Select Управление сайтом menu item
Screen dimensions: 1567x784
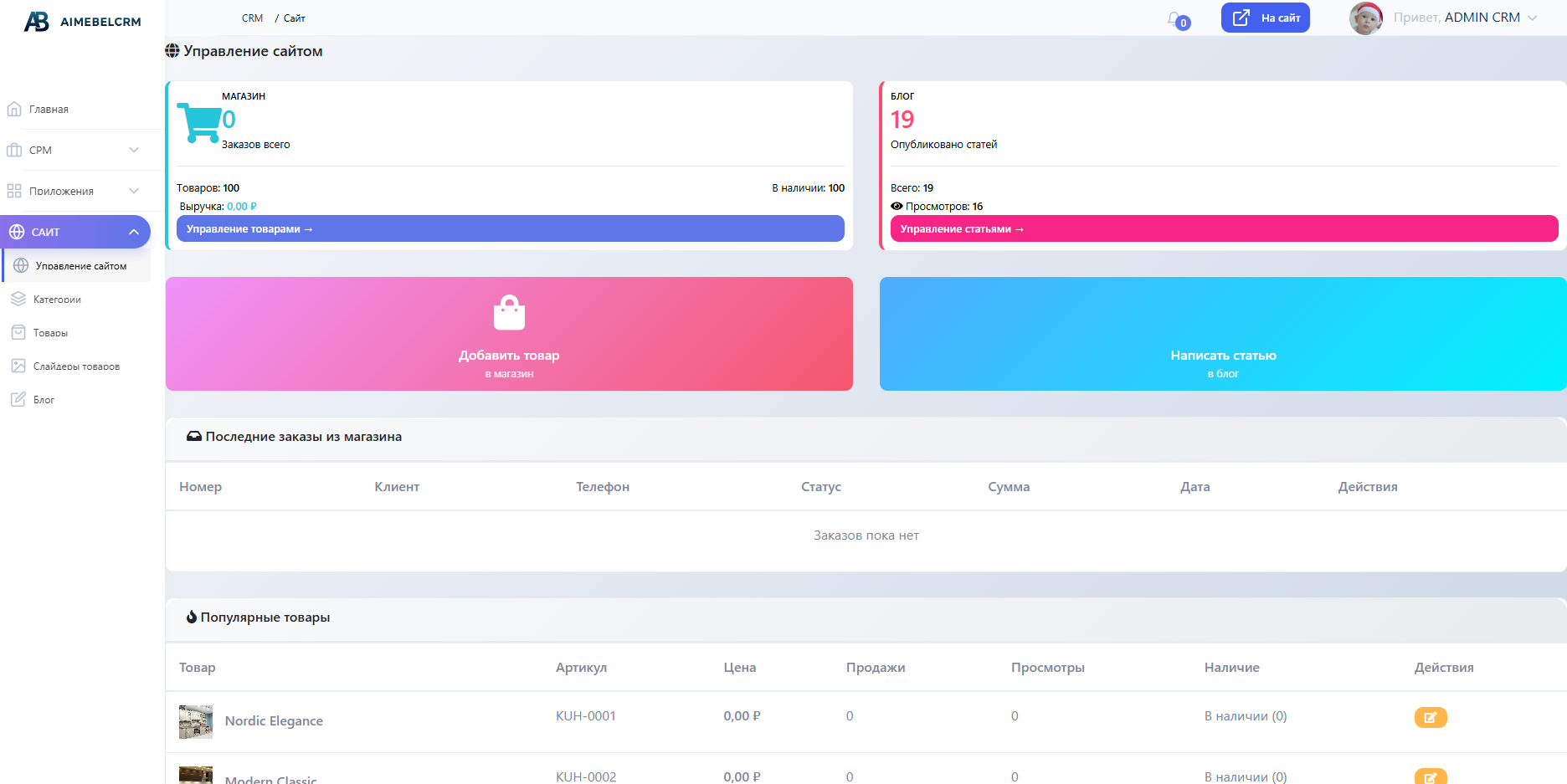click(x=80, y=266)
